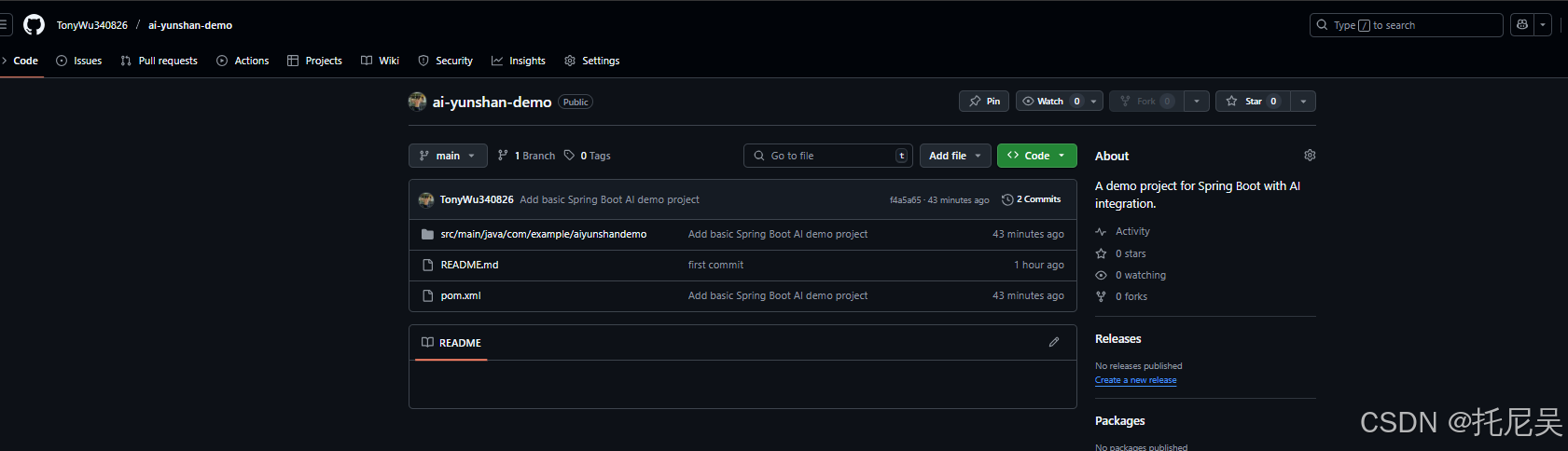The height and width of the screenshot is (451, 1568).
Task: Open the Wiki tab
Action: coord(380,61)
